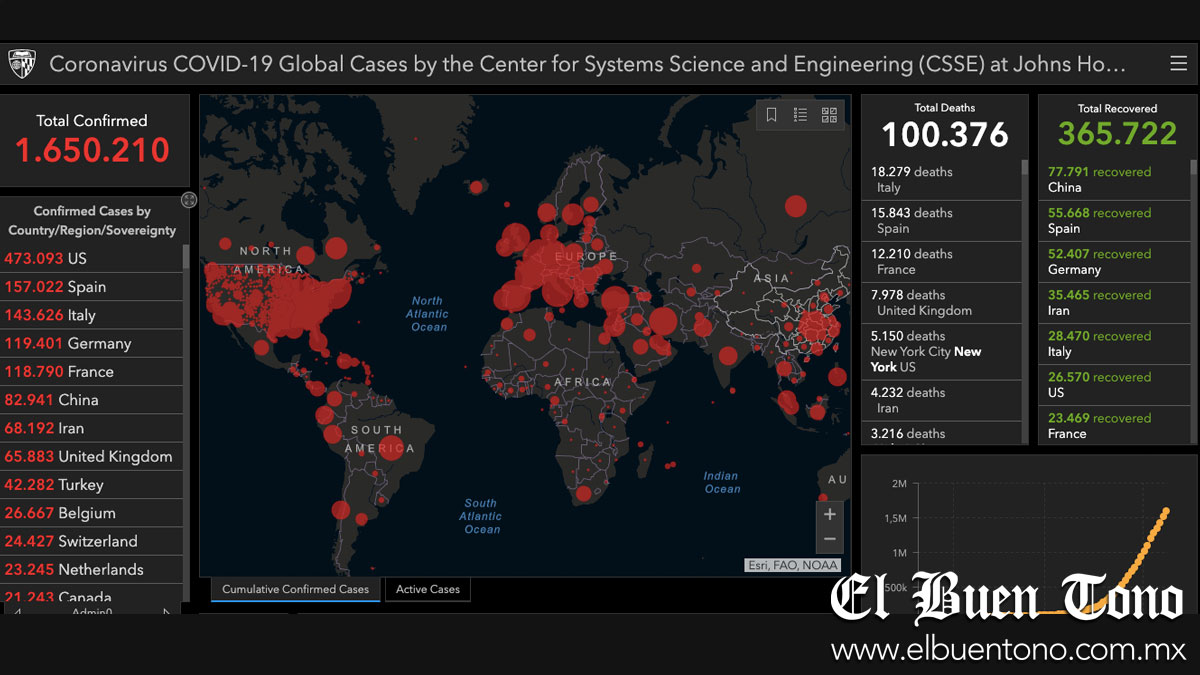Open the map bookmarks icon
The image size is (1200, 675).
click(x=772, y=115)
